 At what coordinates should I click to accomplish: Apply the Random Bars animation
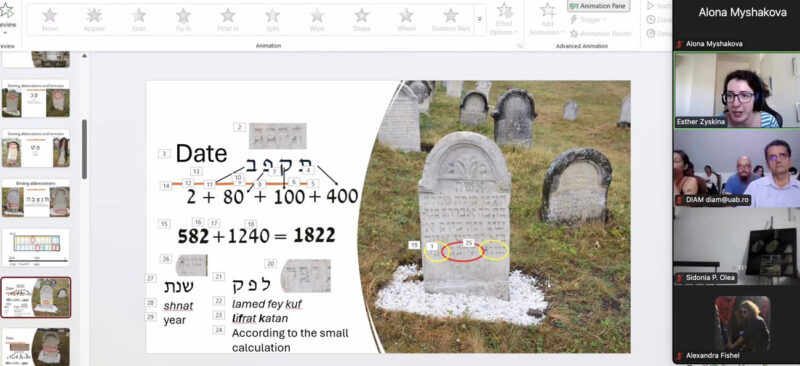451,20
